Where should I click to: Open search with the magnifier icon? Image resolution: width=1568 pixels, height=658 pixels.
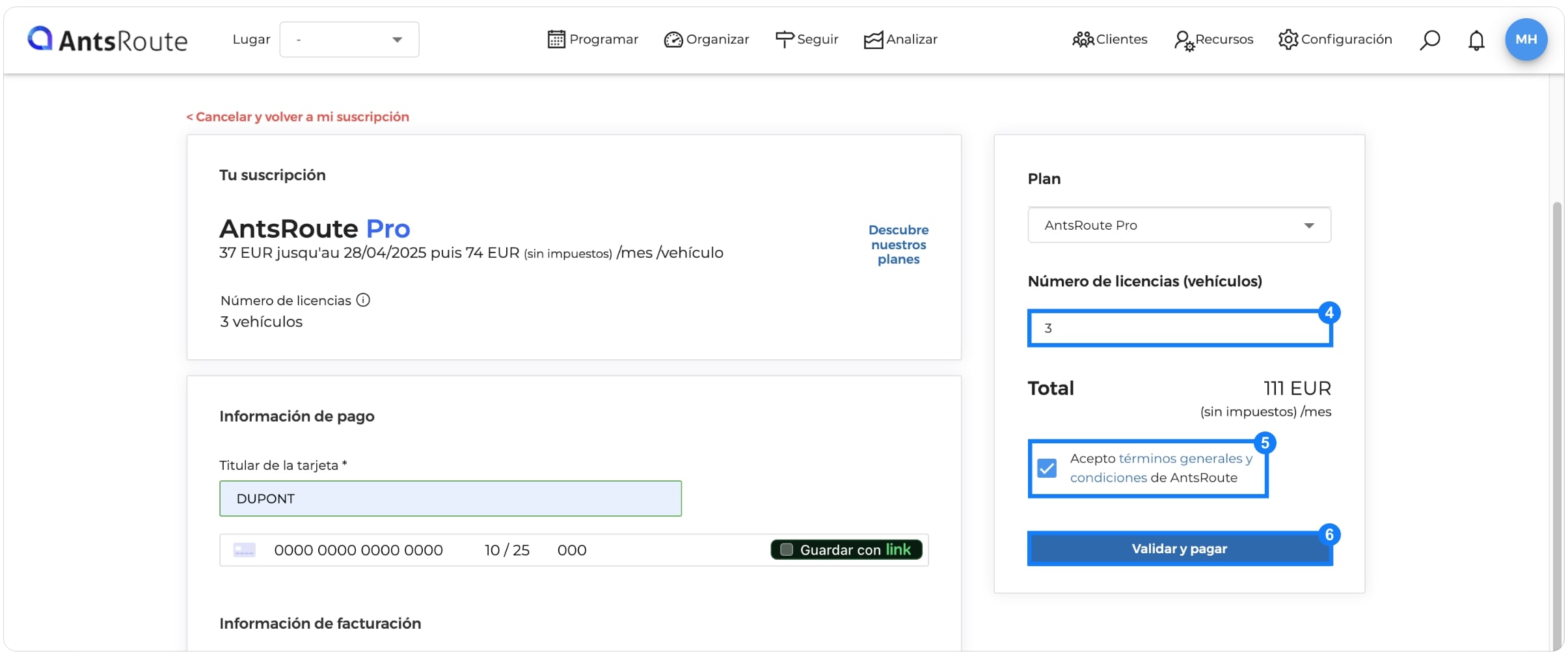pyautogui.click(x=1429, y=40)
